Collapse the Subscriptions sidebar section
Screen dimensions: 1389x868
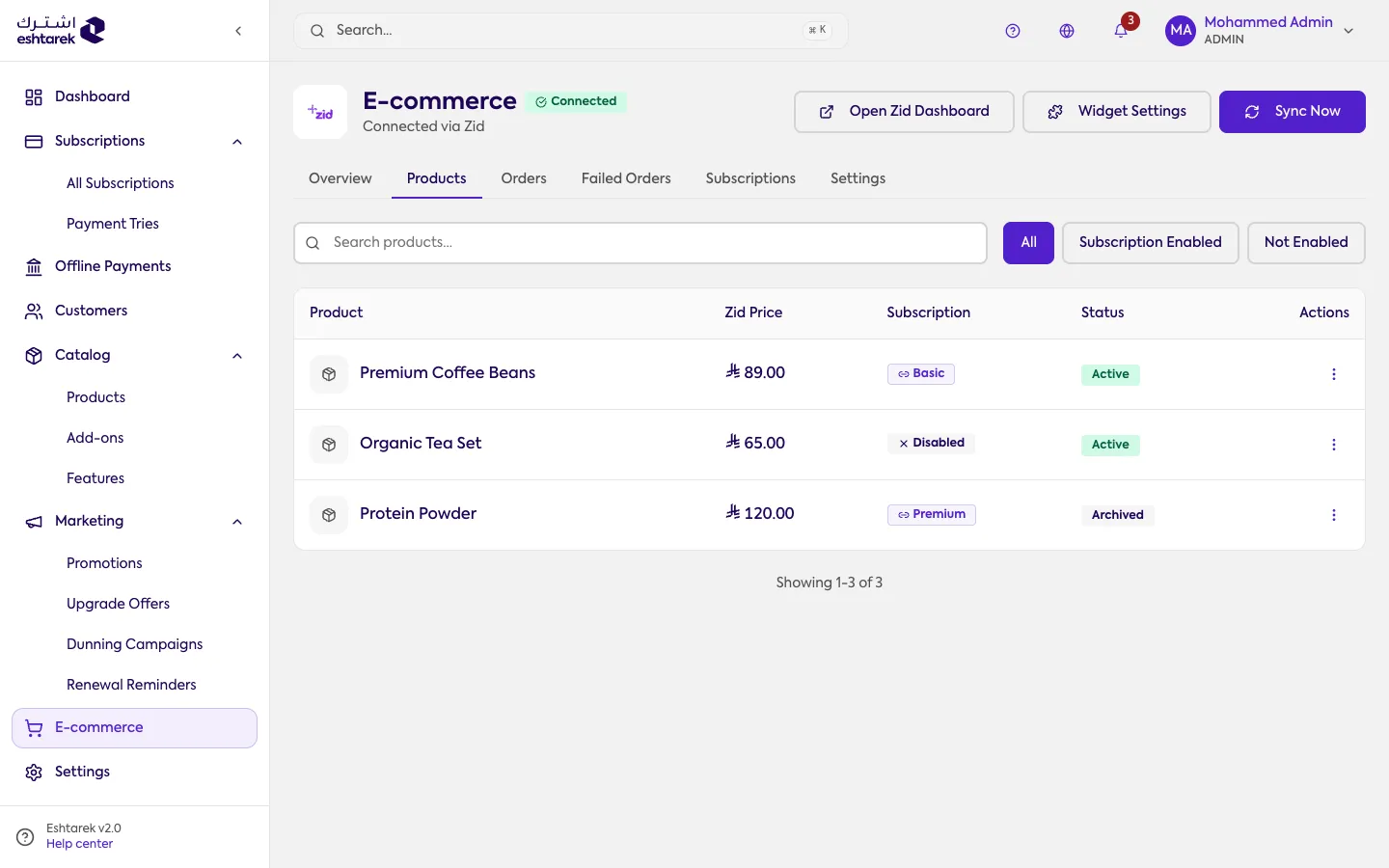(237, 142)
